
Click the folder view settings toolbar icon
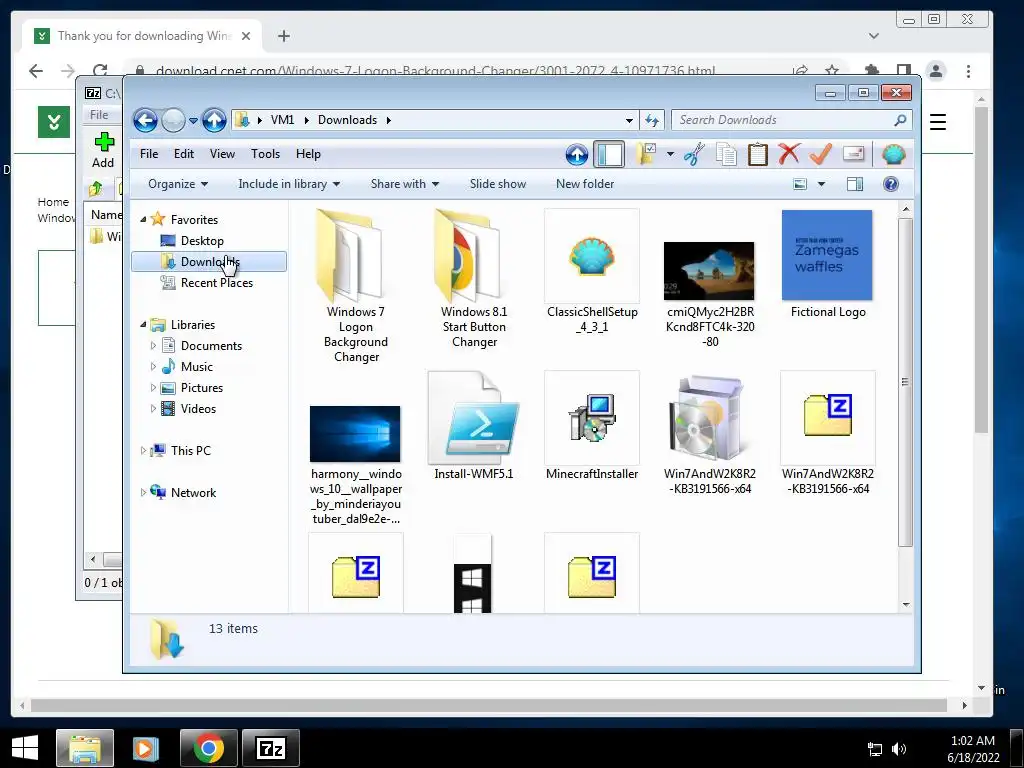[646, 155]
